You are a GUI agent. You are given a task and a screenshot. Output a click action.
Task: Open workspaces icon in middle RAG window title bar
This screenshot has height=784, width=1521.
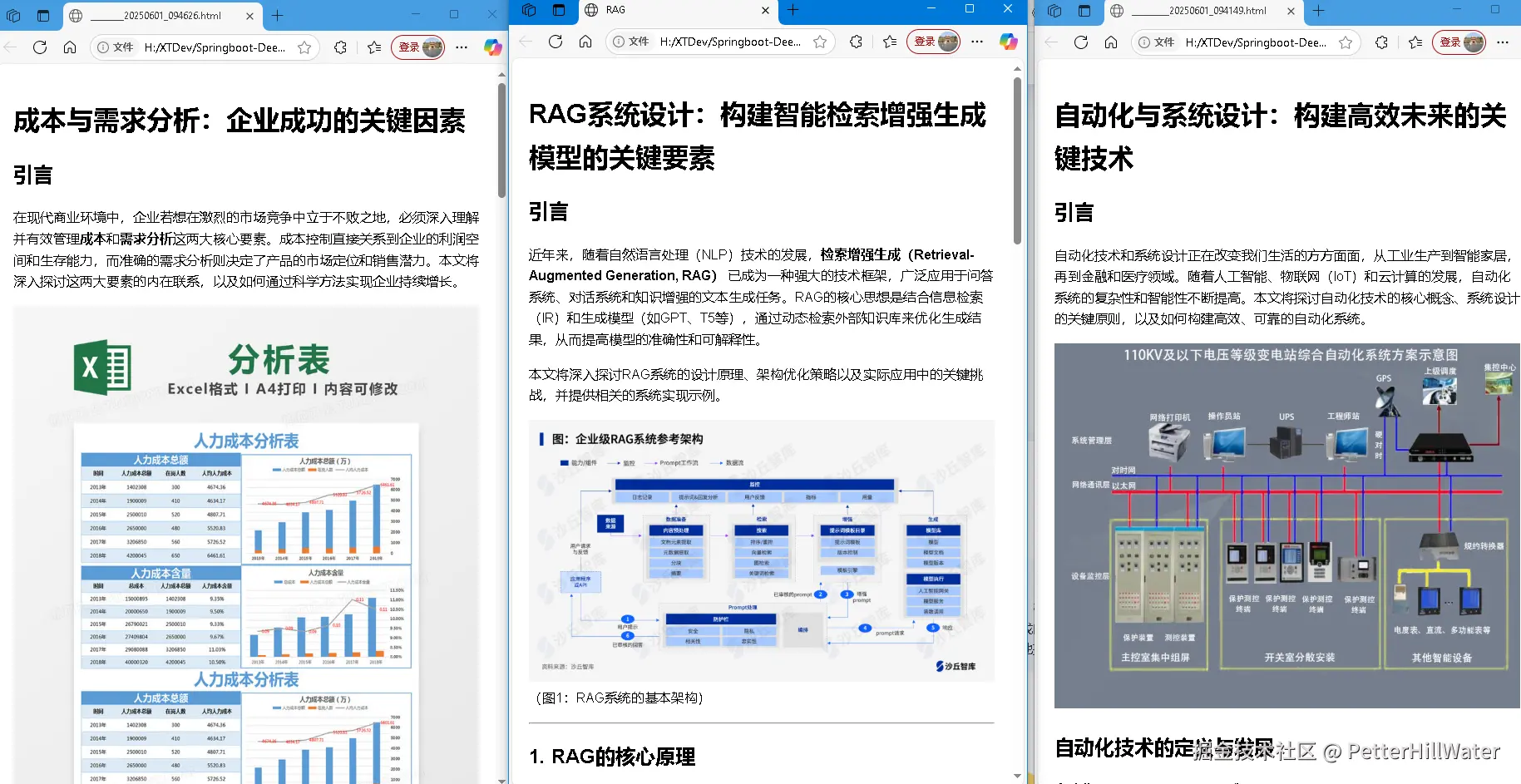point(529,10)
